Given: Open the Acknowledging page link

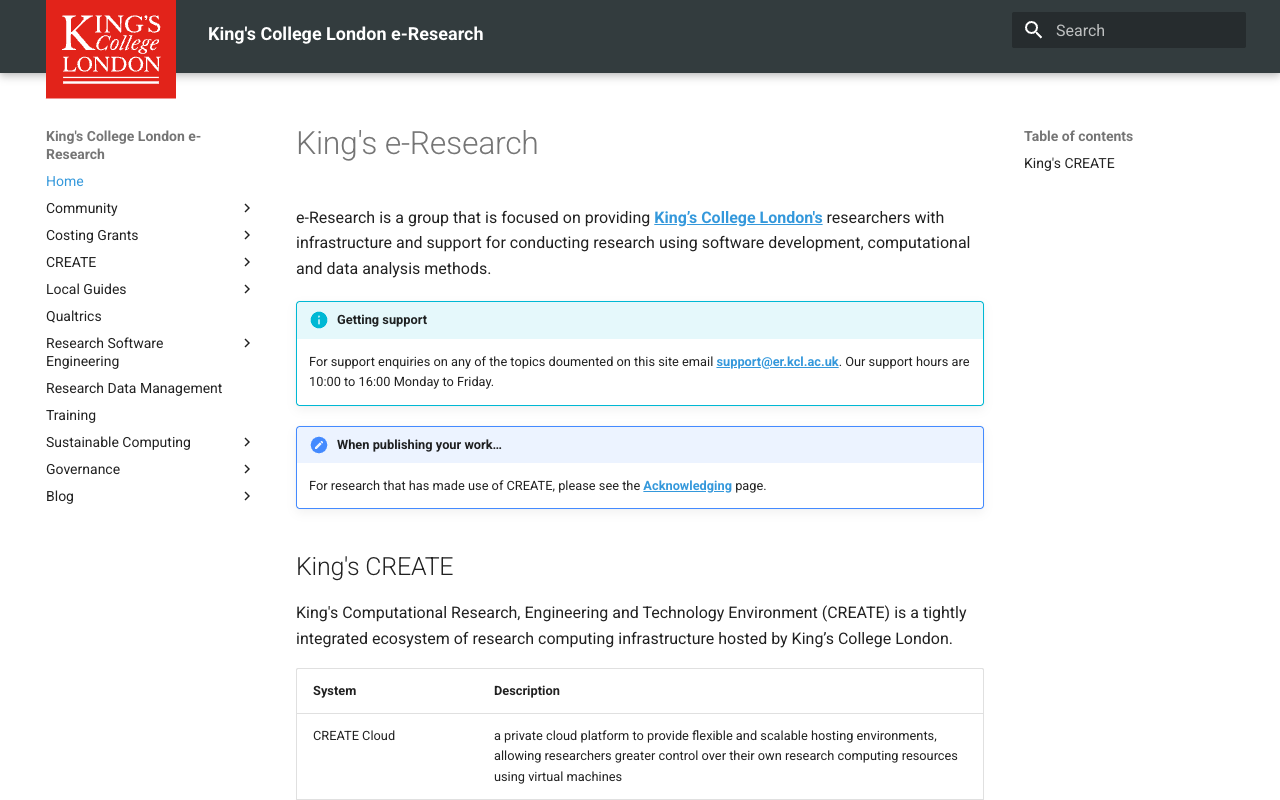Looking at the screenshot, I should point(687,486).
